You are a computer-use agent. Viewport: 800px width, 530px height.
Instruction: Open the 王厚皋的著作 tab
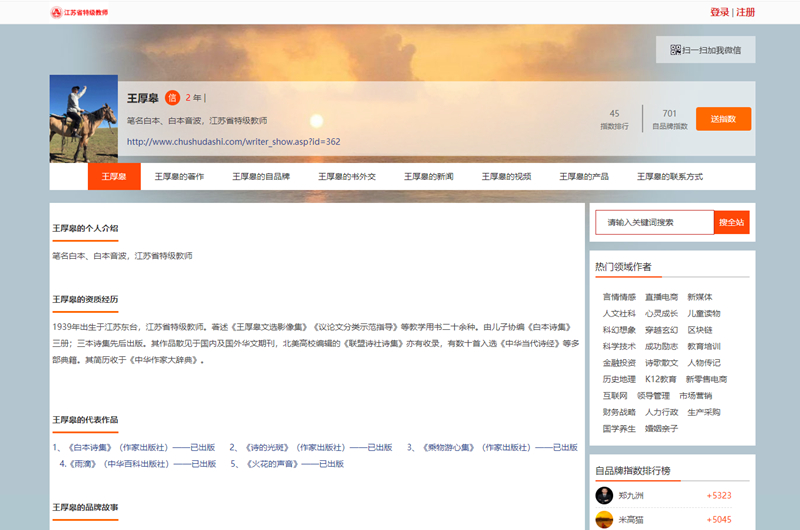click(179, 176)
